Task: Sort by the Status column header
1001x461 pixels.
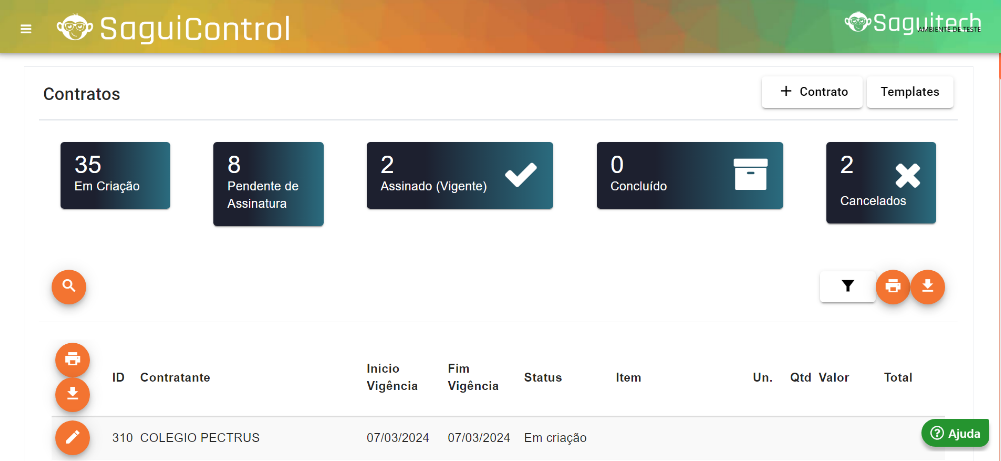Action: [x=543, y=378]
